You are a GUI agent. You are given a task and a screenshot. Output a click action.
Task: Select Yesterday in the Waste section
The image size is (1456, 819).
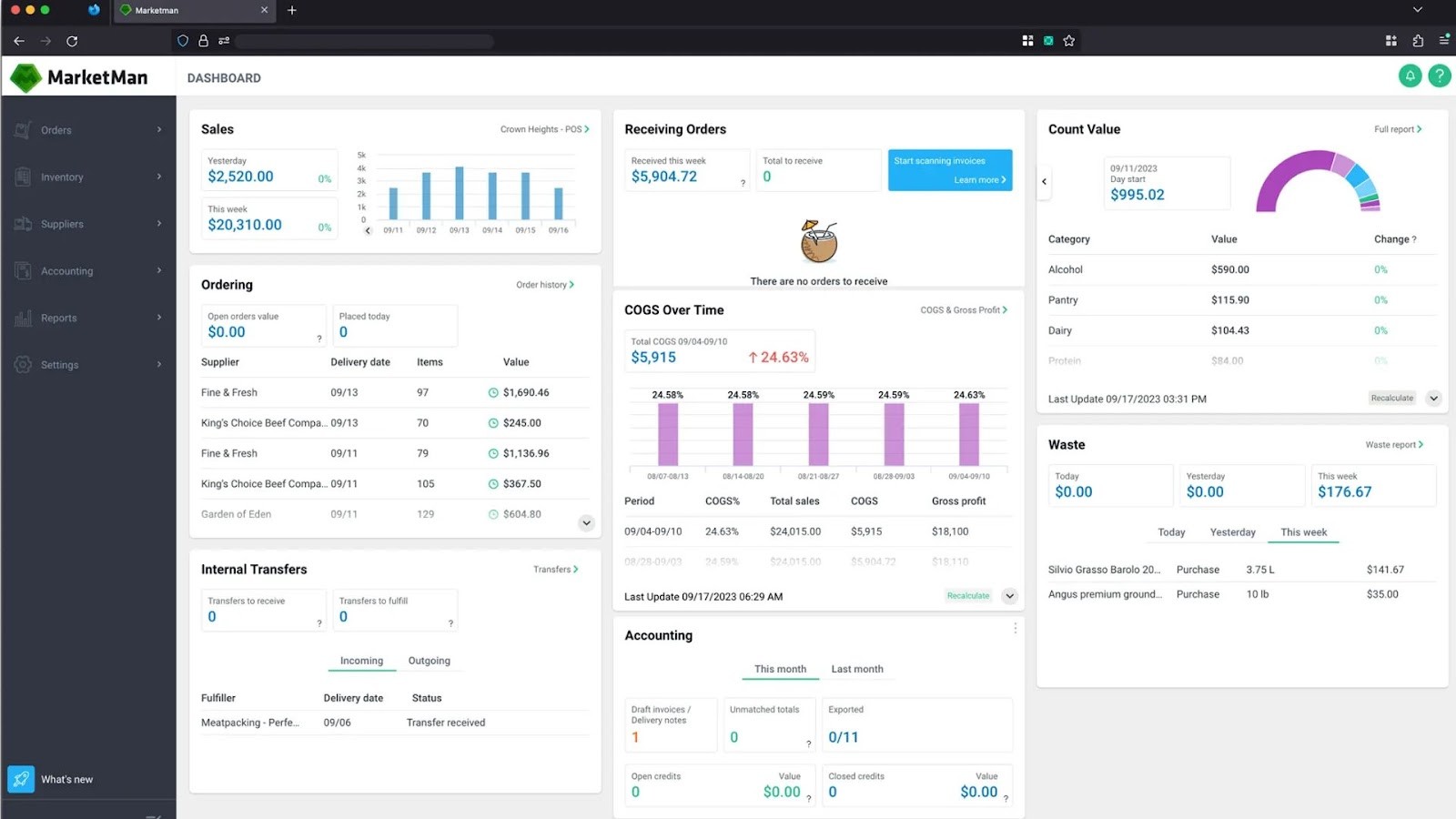pyautogui.click(x=1232, y=531)
